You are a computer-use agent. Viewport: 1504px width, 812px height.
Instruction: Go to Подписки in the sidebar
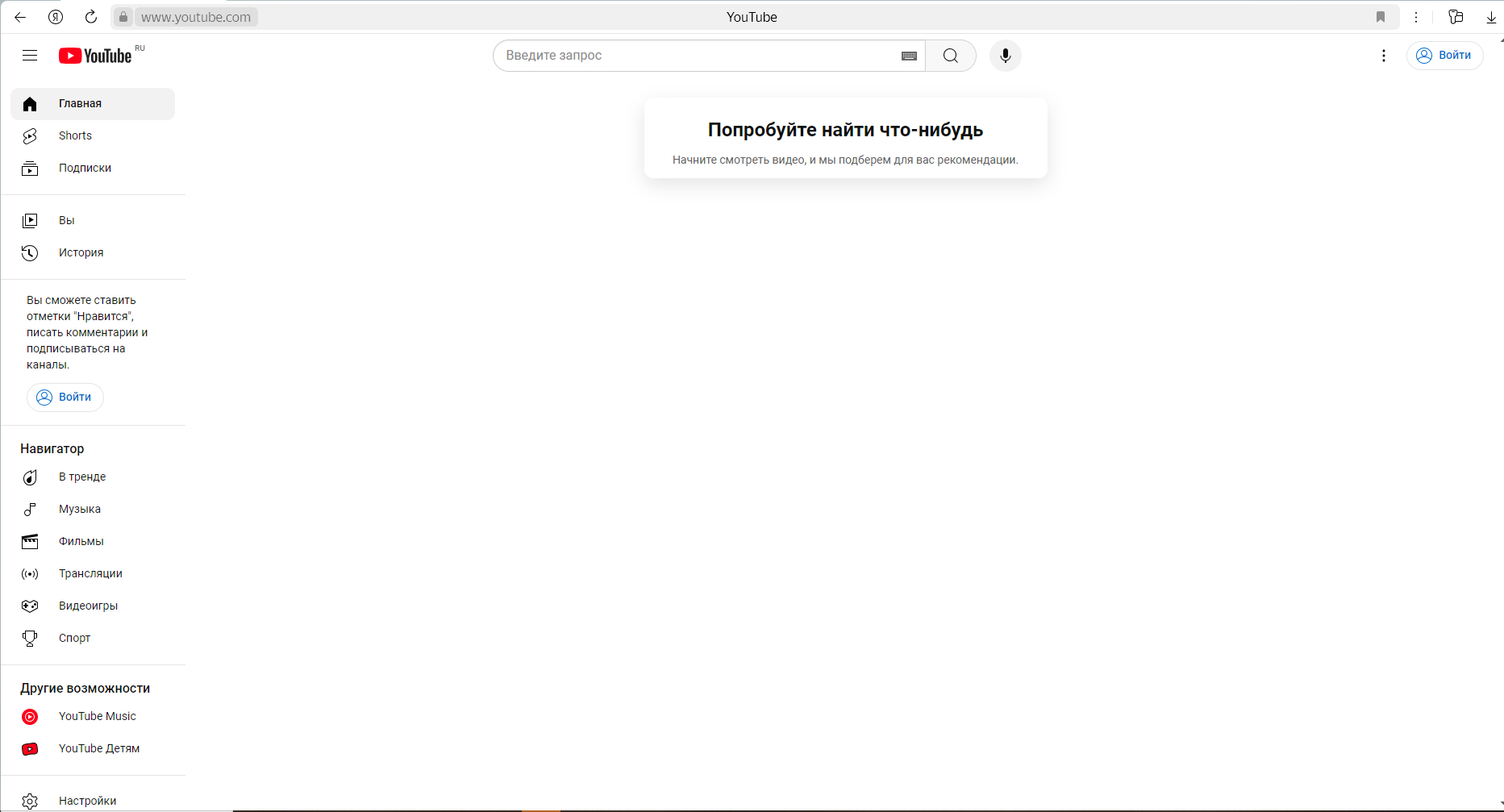pos(85,168)
